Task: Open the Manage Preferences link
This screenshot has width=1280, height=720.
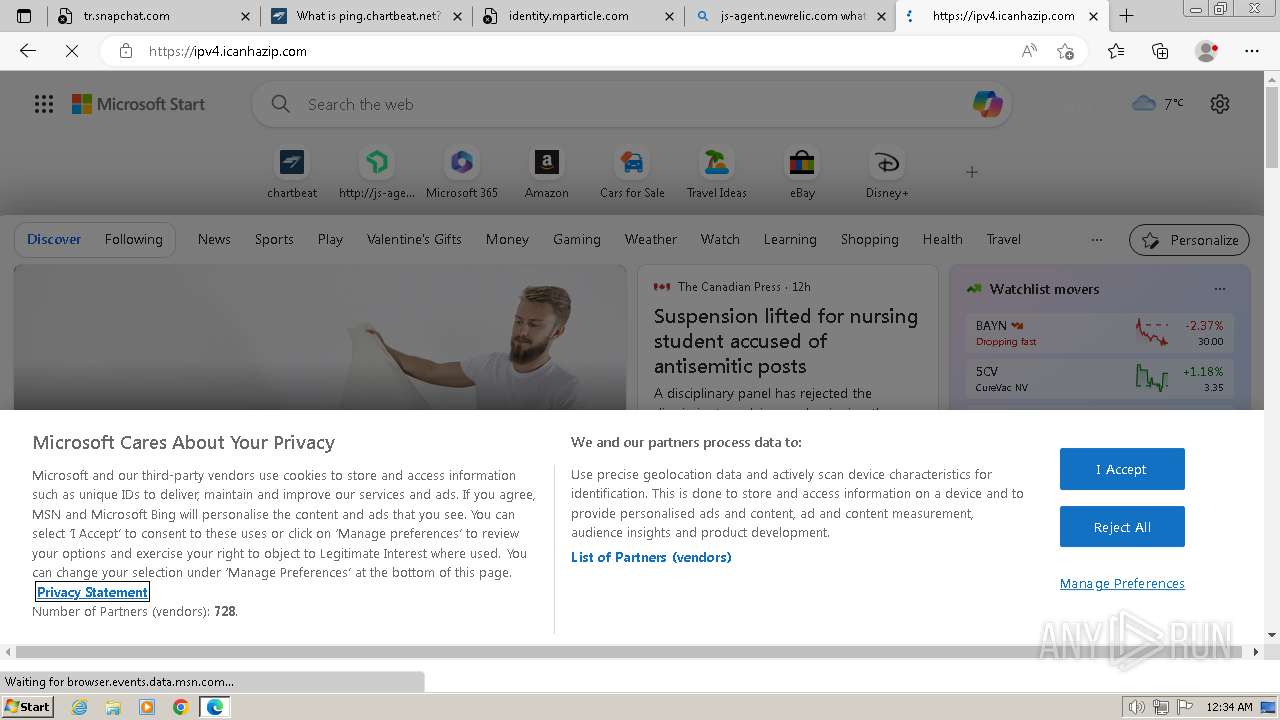Action: pyautogui.click(x=1122, y=584)
